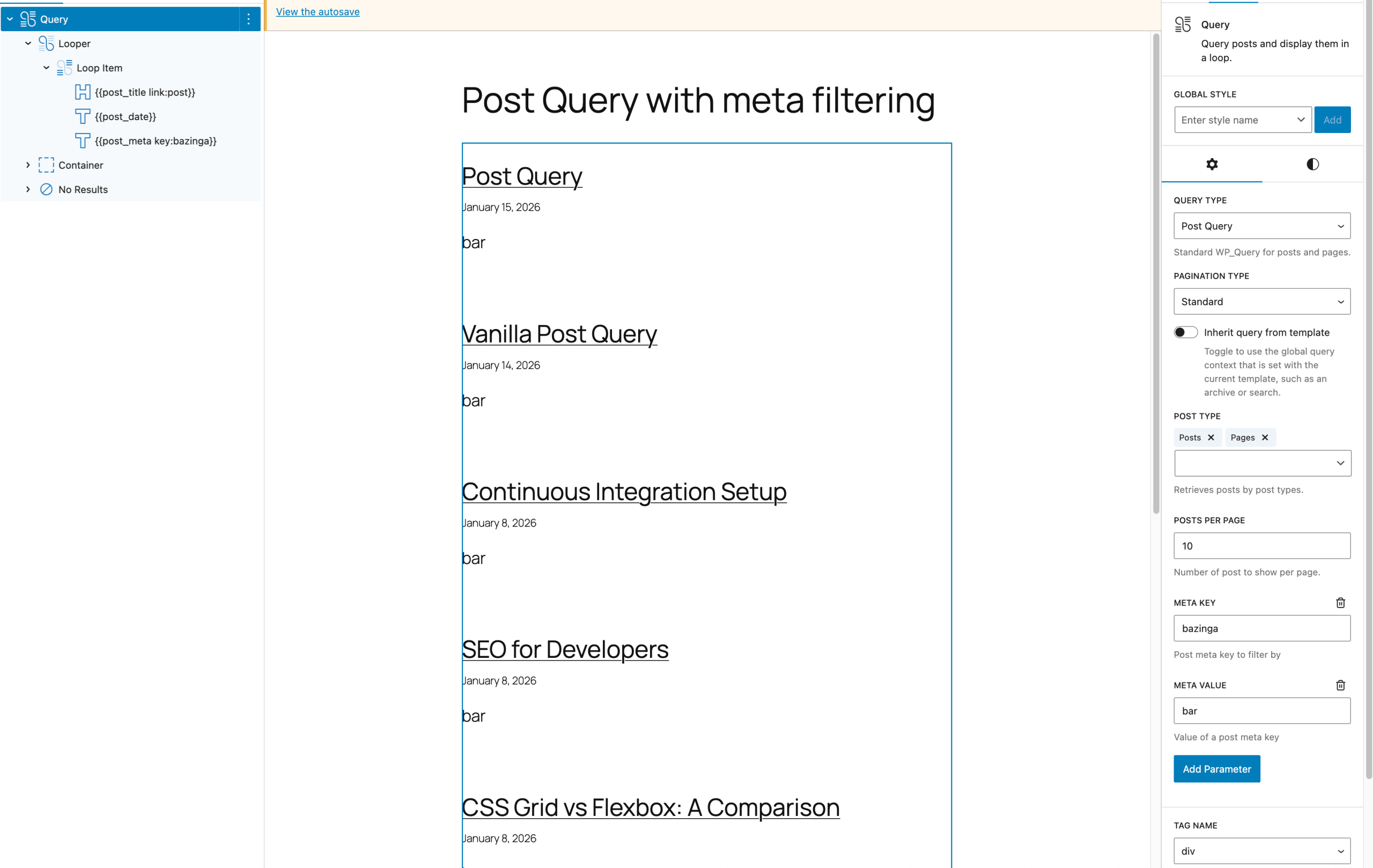Delete the Meta Value using its trash icon
This screenshot has width=1373, height=868.
[1340, 685]
